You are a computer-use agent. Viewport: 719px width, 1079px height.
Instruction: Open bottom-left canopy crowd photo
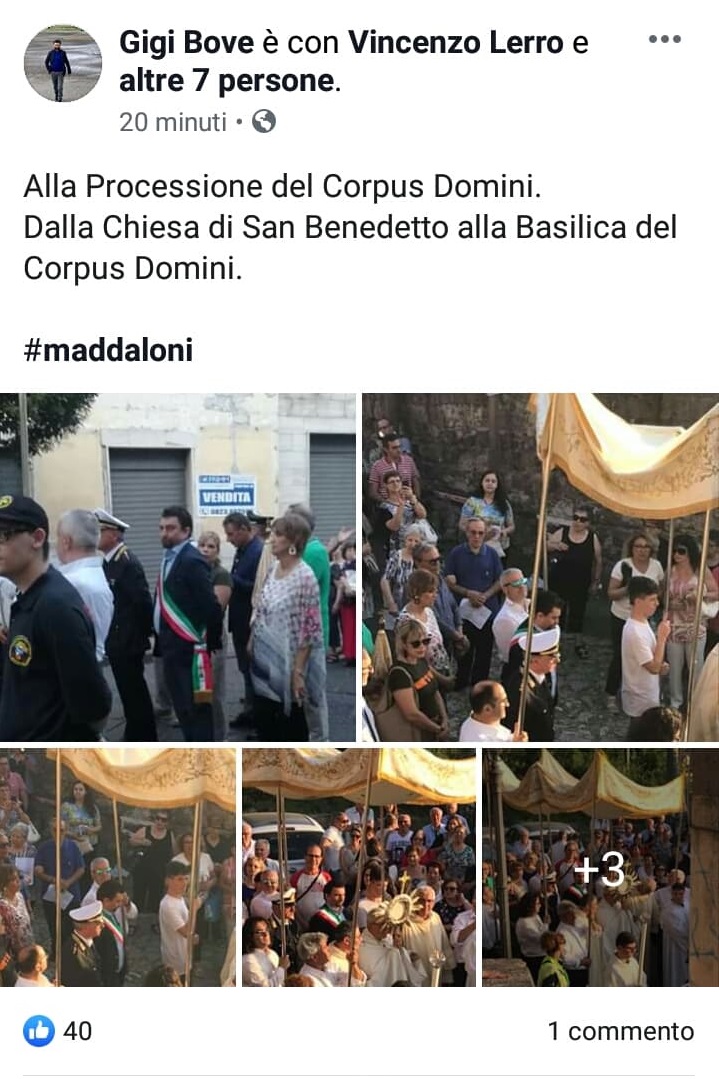(118, 867)
